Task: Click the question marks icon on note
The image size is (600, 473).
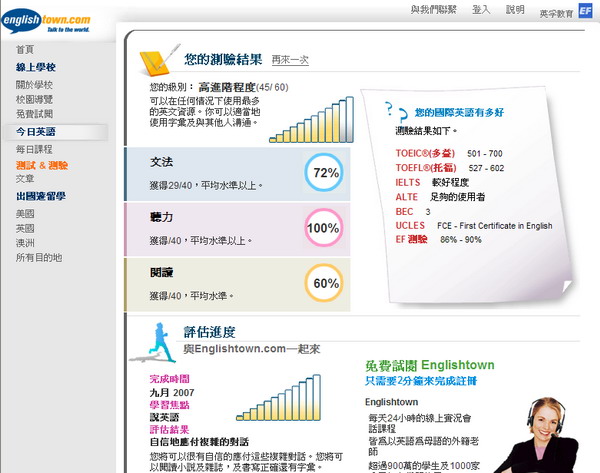Action: pos(396,111)
